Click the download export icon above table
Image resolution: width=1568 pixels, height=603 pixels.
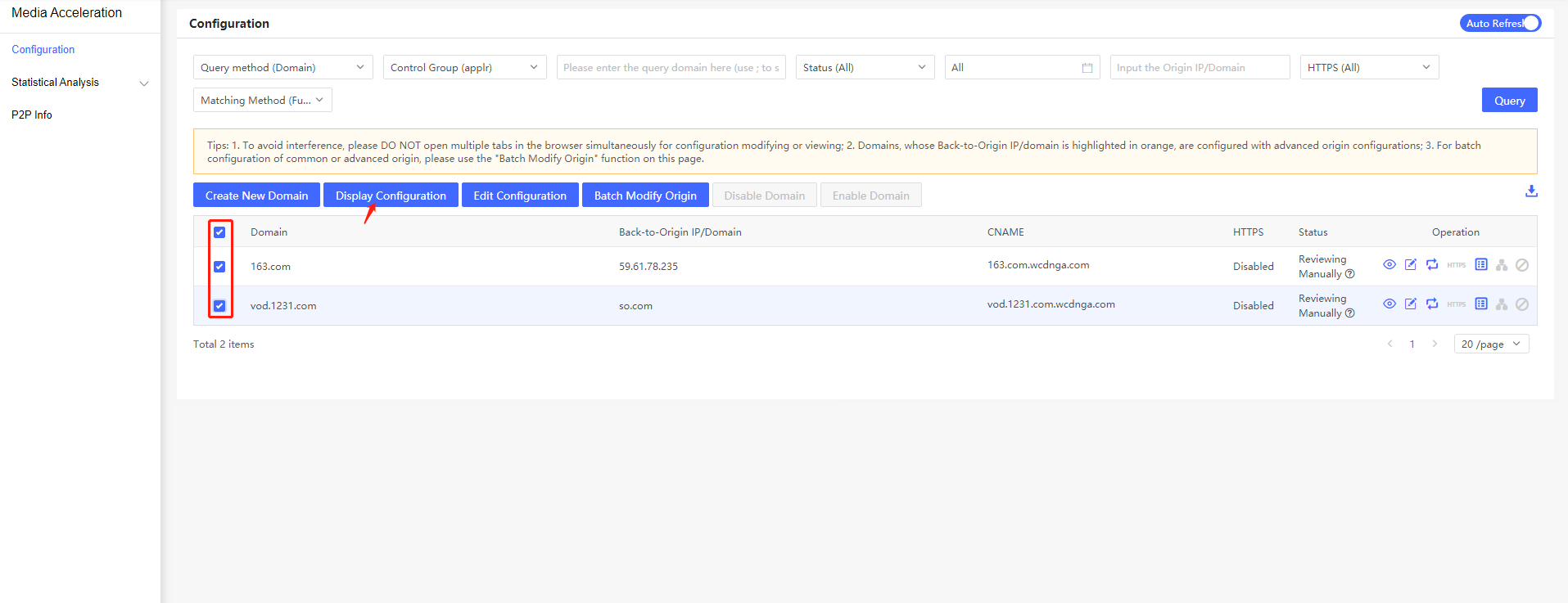point(1531,191)
